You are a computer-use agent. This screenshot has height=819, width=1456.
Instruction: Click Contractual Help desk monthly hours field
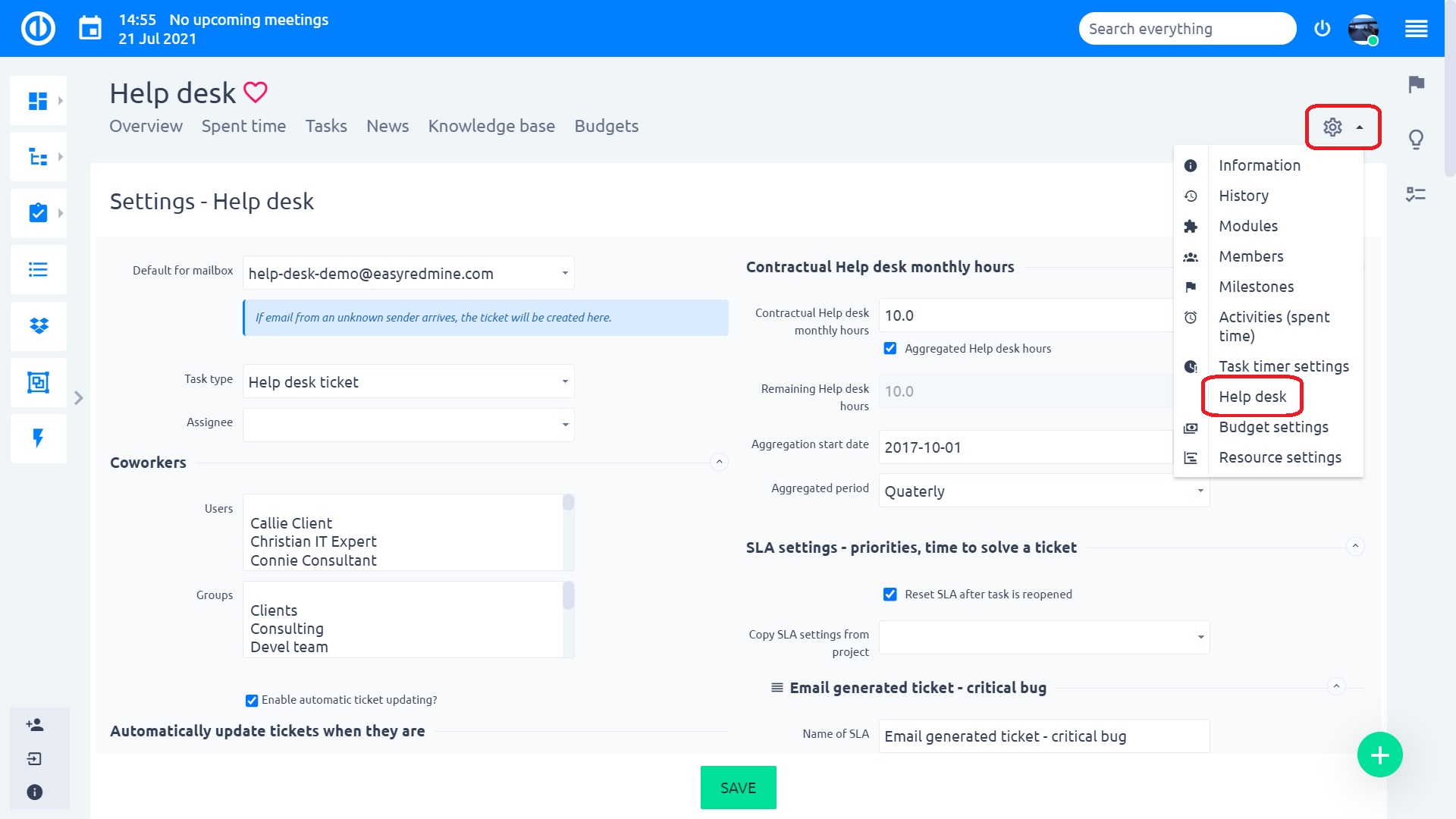1026,315
